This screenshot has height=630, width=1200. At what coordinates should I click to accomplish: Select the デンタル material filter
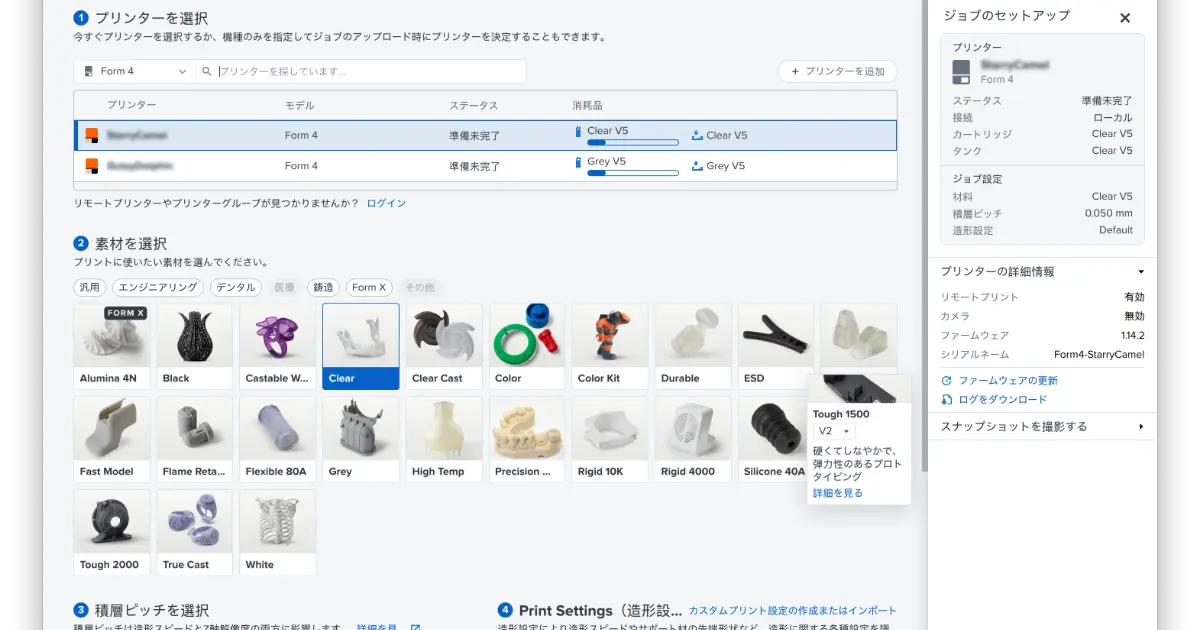coord(236,287)
